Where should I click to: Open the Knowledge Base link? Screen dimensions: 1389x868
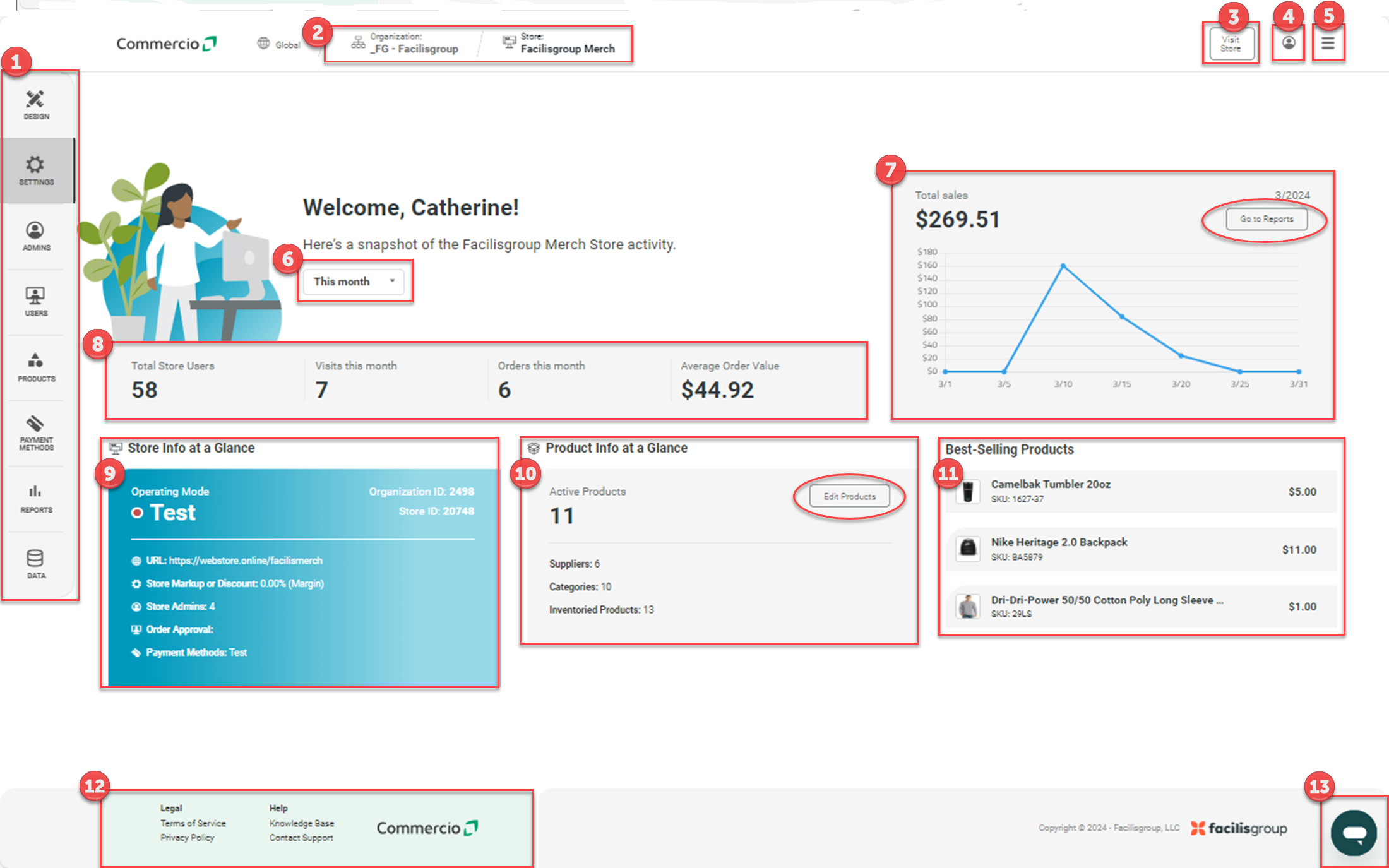pos(302,823)
